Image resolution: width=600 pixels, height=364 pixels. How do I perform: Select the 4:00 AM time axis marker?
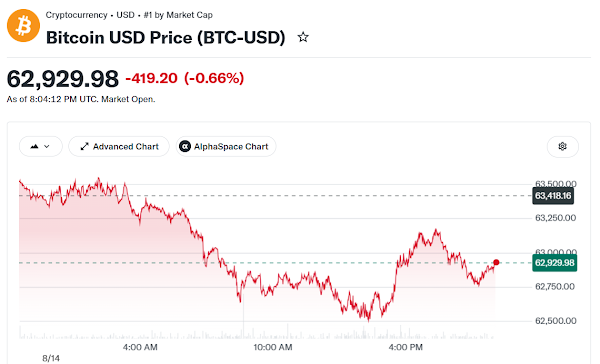(x=140, y=348)
